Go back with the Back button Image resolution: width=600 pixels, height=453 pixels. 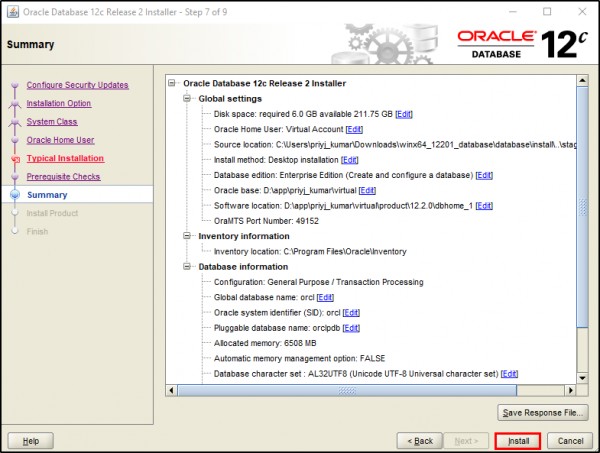[x=420, y=441]
